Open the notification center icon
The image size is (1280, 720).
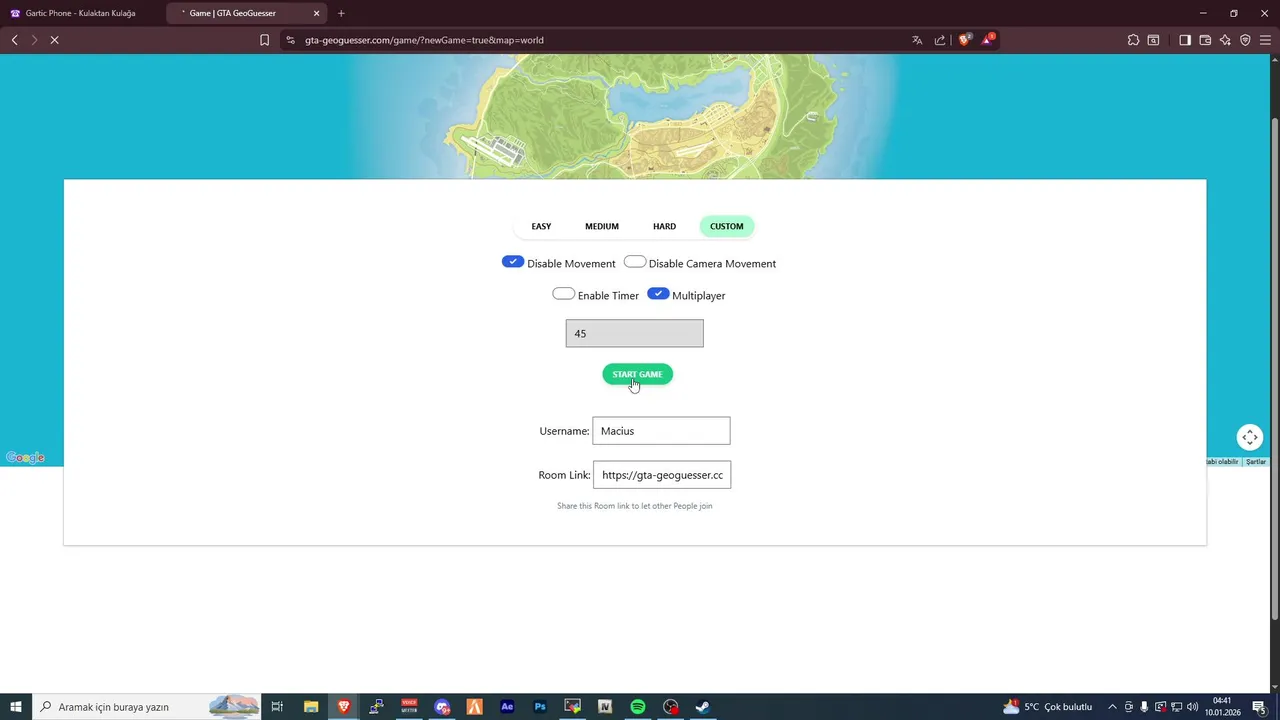point(1259,707)
